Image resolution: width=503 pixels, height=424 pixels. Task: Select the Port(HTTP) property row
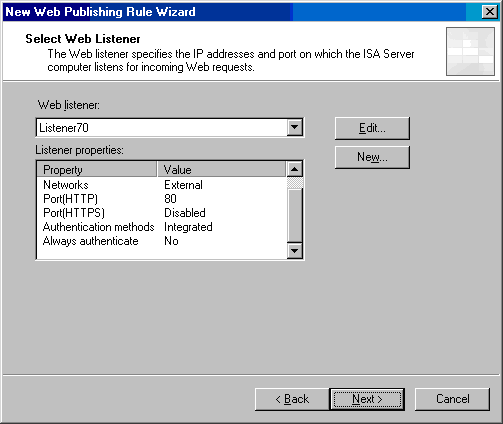[162, 199]
